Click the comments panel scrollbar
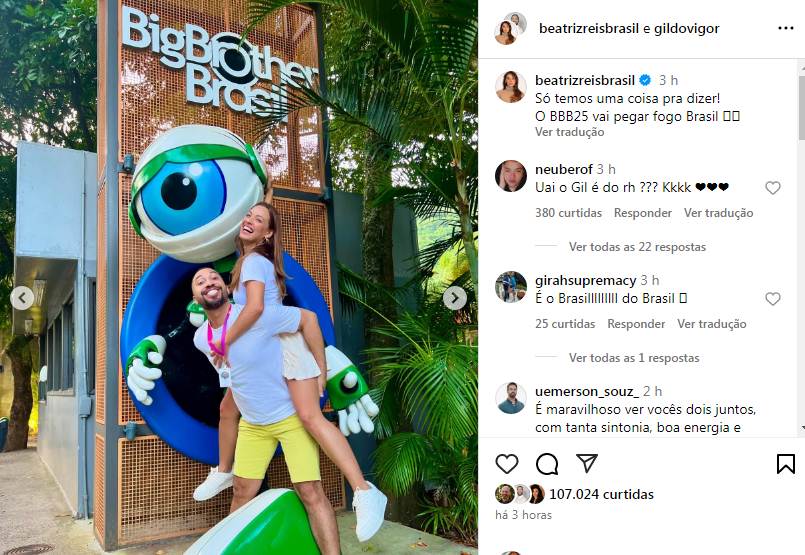Screen dimensions: 805x555 click(x=801, y=108)
